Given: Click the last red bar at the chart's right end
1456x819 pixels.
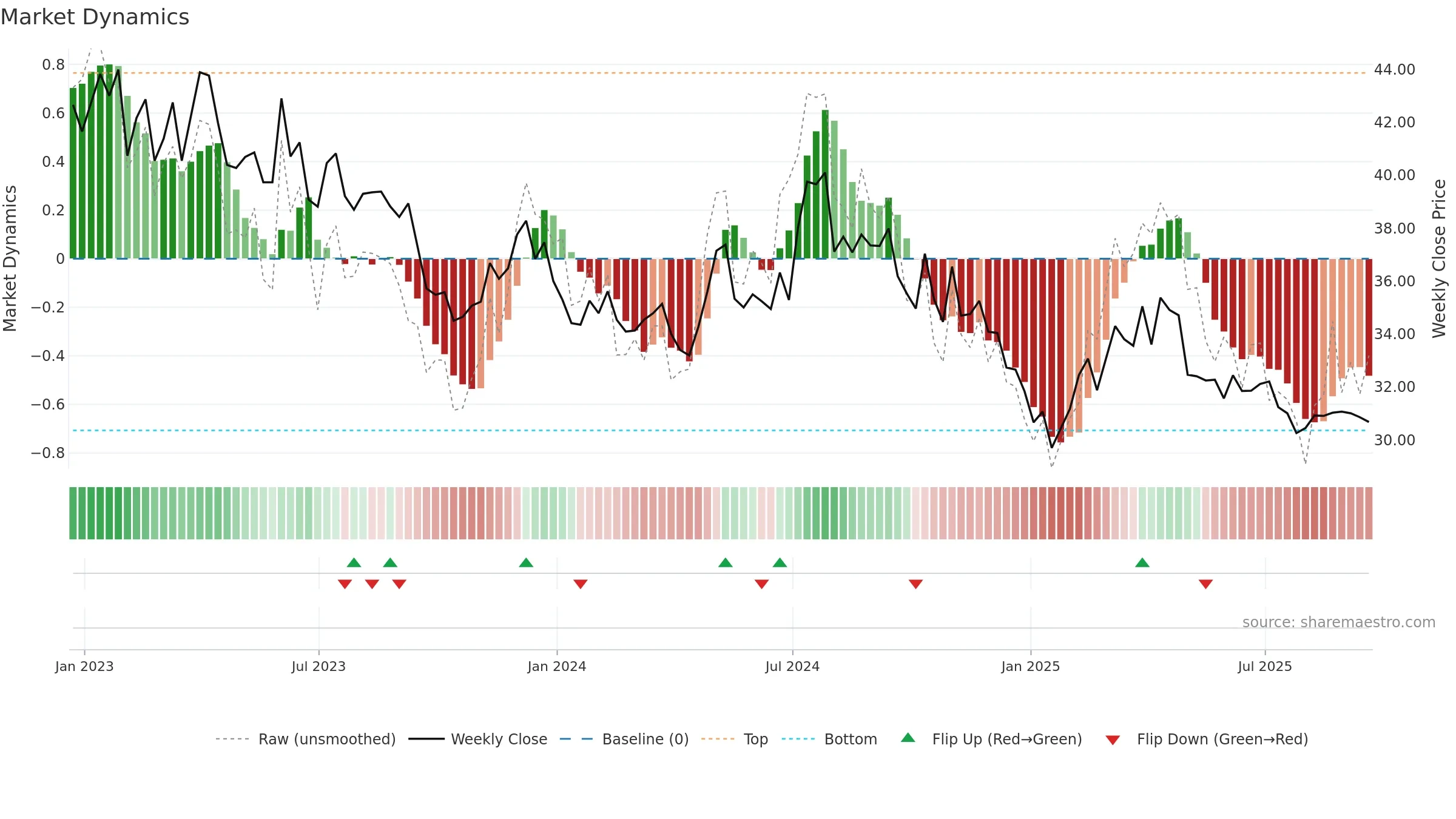Looking at the screenshot, I should (1369, 317).
